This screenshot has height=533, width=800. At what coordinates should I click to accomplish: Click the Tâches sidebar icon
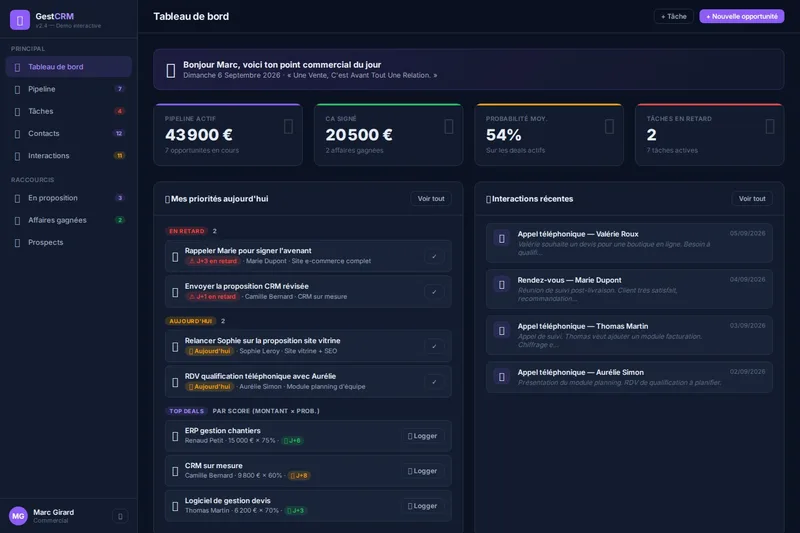click(x=17, y=112)
